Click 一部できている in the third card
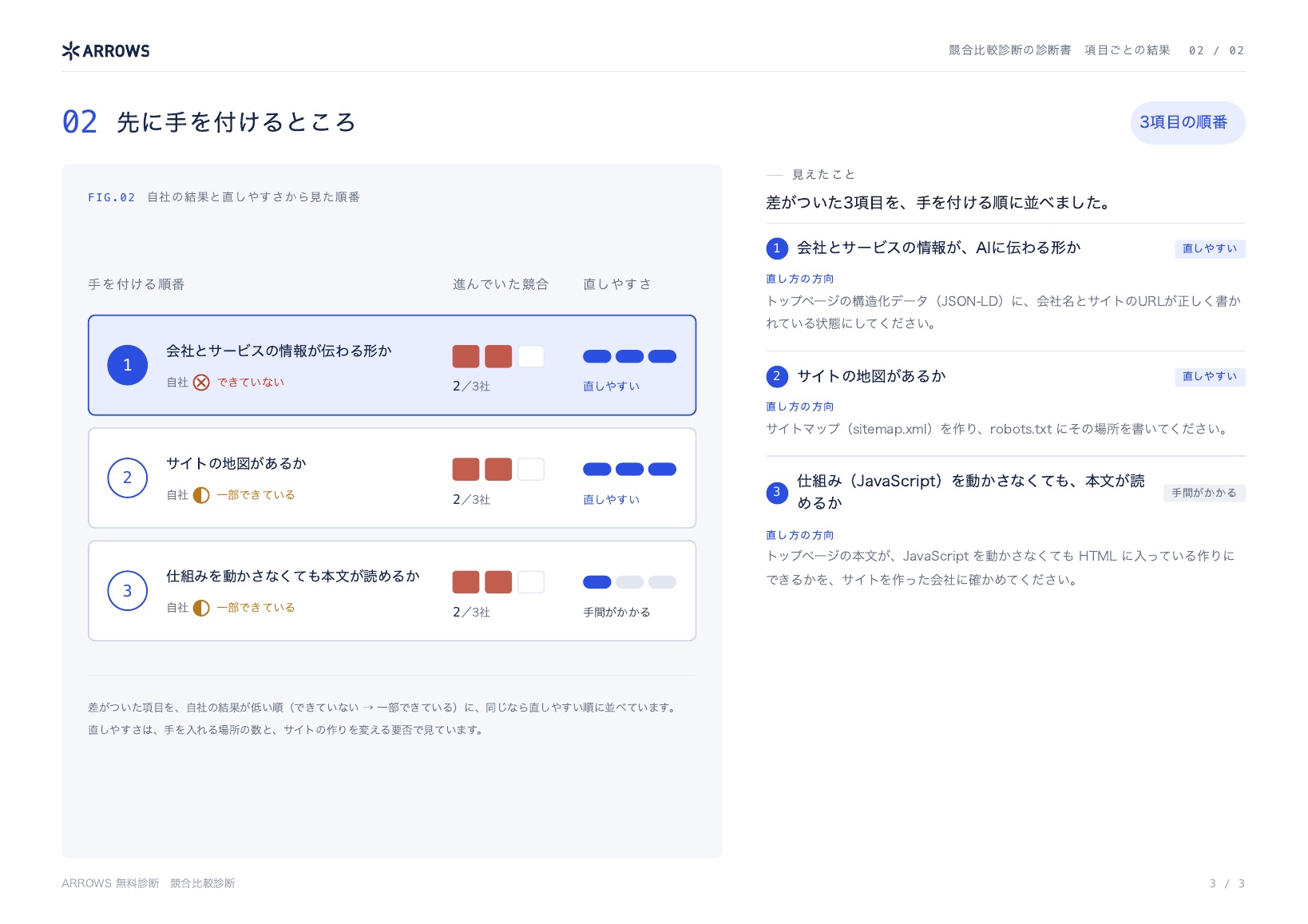 256,608
